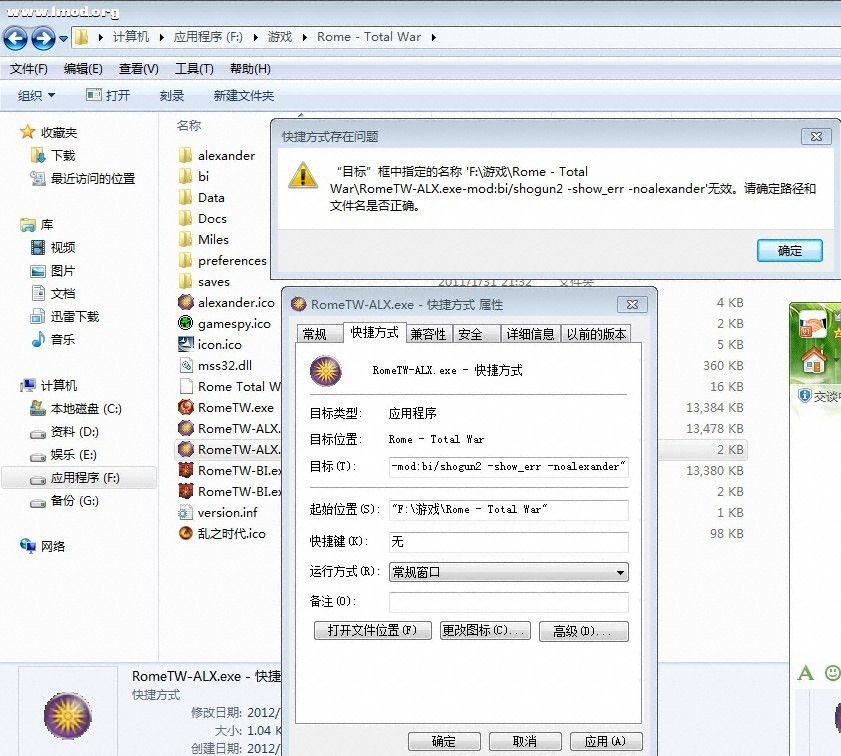Expand the 组织 dropdown menu
The height and width of the screenshot is (756, 841).
pyautogui.click(x=34, y=95)
